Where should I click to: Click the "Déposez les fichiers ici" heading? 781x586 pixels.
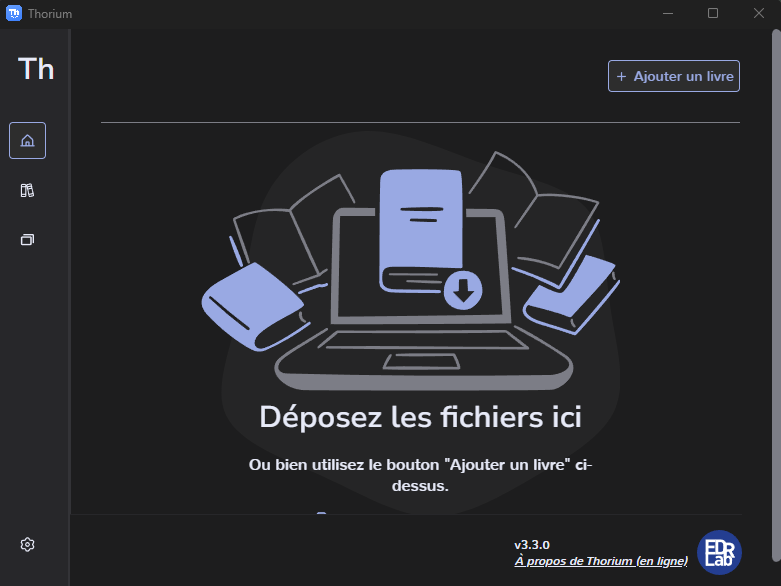click(x=420, y=416)
